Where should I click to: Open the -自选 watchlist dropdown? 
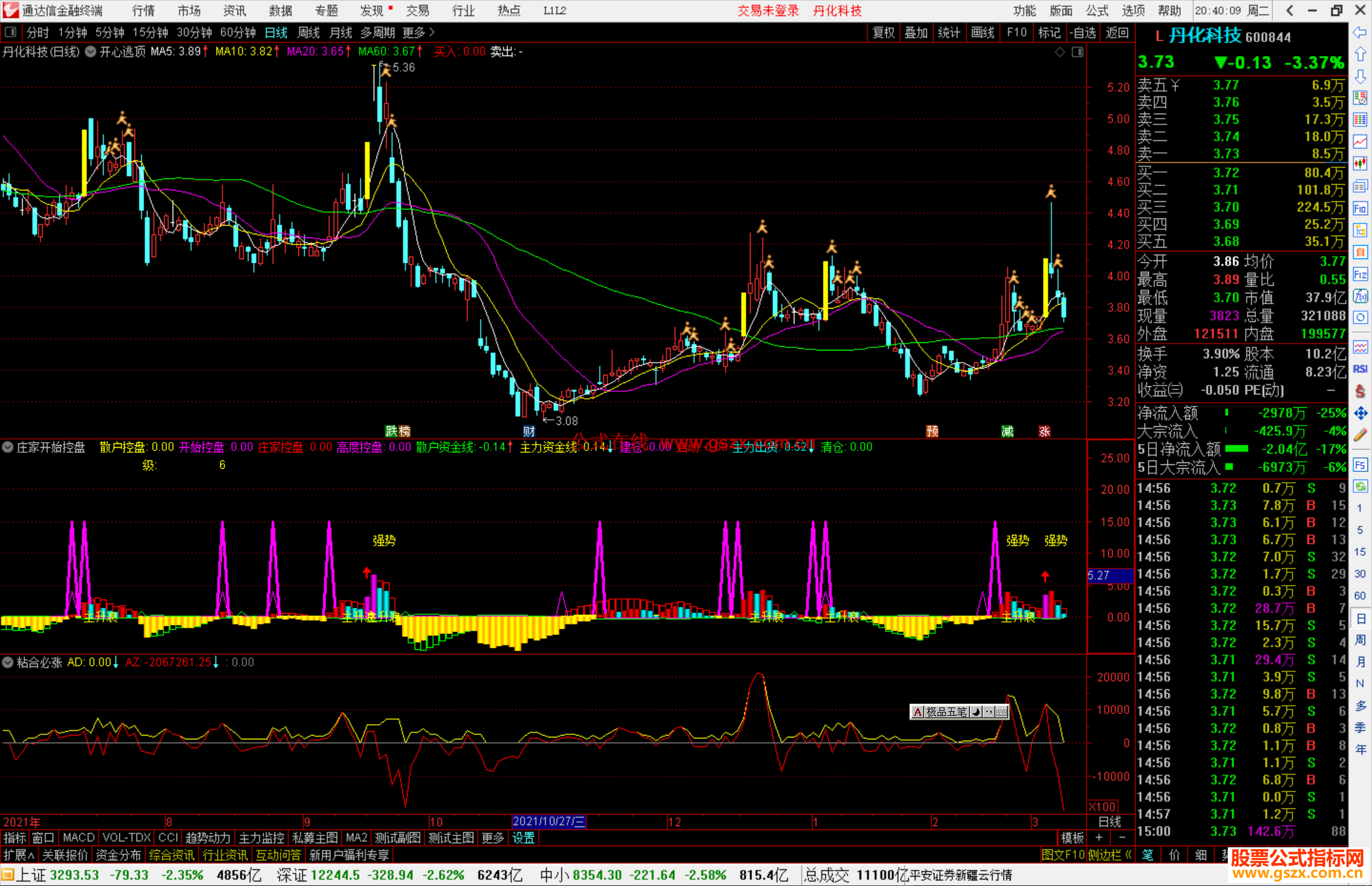[x=1083, y=32]
